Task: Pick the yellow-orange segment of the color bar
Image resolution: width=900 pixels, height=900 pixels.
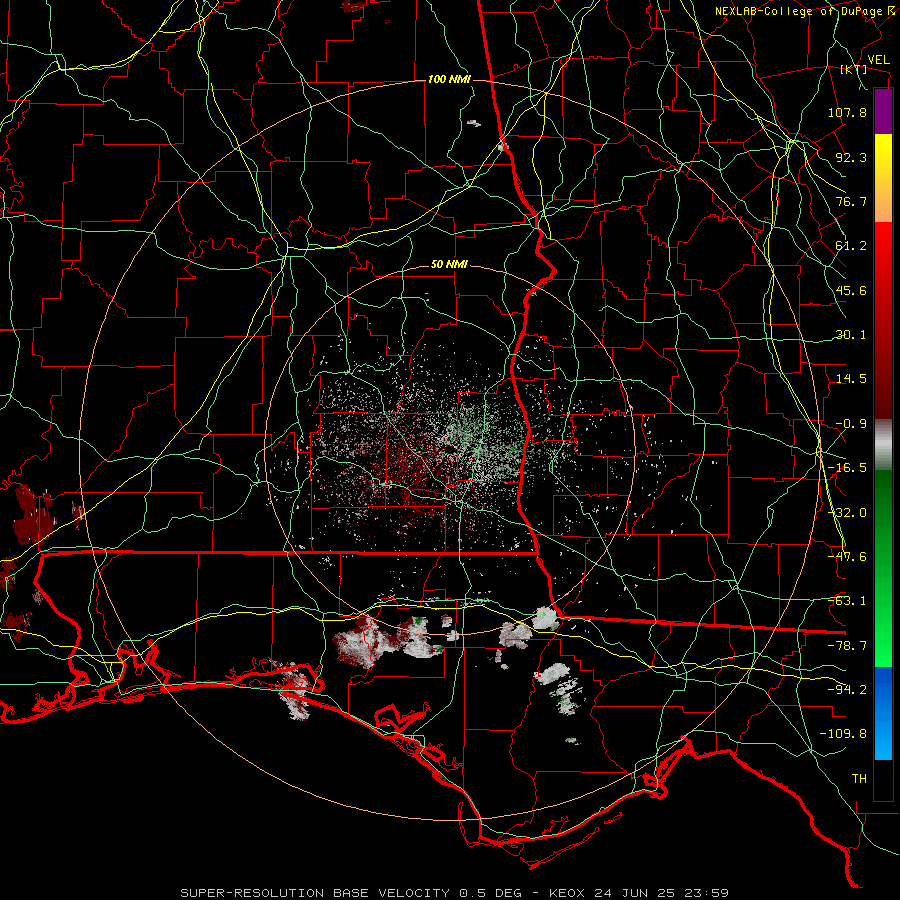Action: [x=883, y=178]
